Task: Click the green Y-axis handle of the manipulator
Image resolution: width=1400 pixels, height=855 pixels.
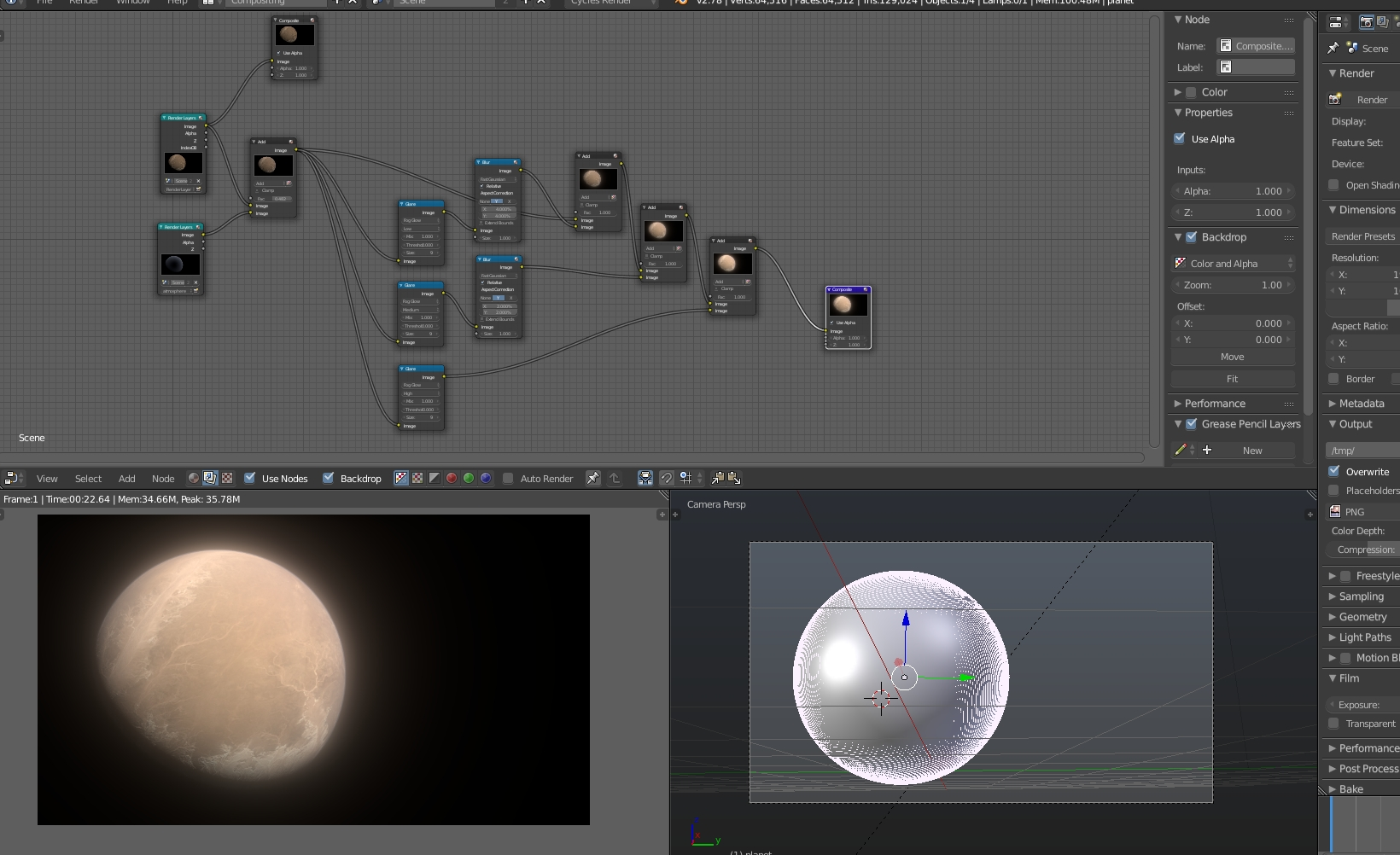Action: pos(965,678)
